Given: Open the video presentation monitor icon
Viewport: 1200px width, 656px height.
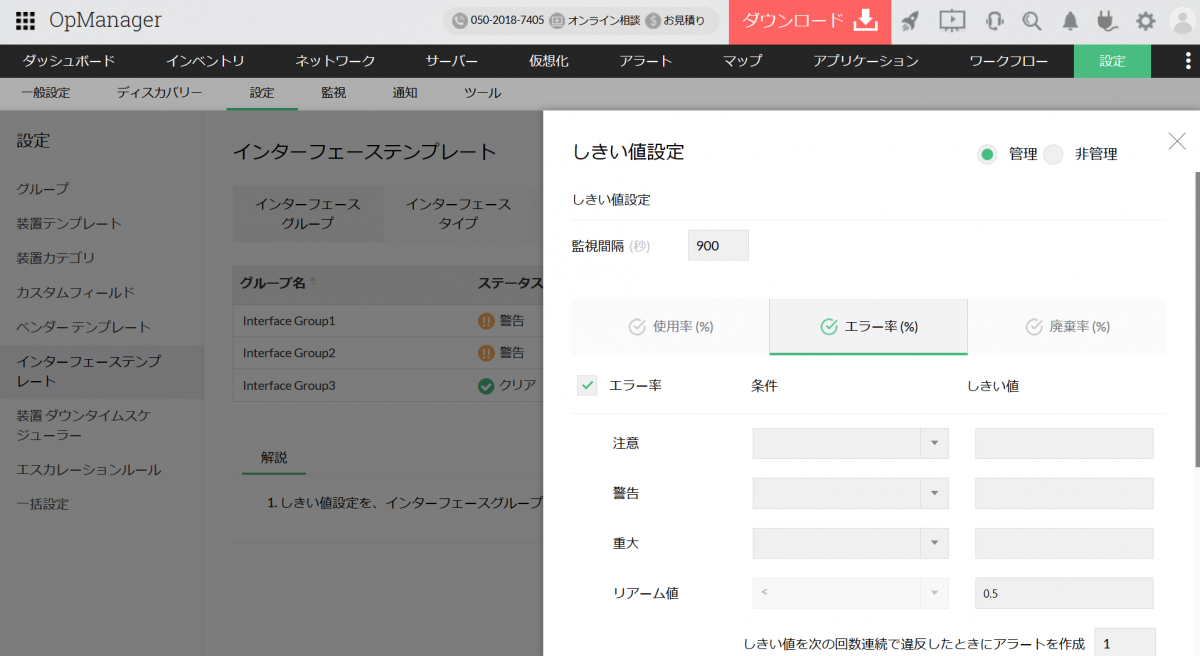Looking at the screenshot, I should 953,21.
